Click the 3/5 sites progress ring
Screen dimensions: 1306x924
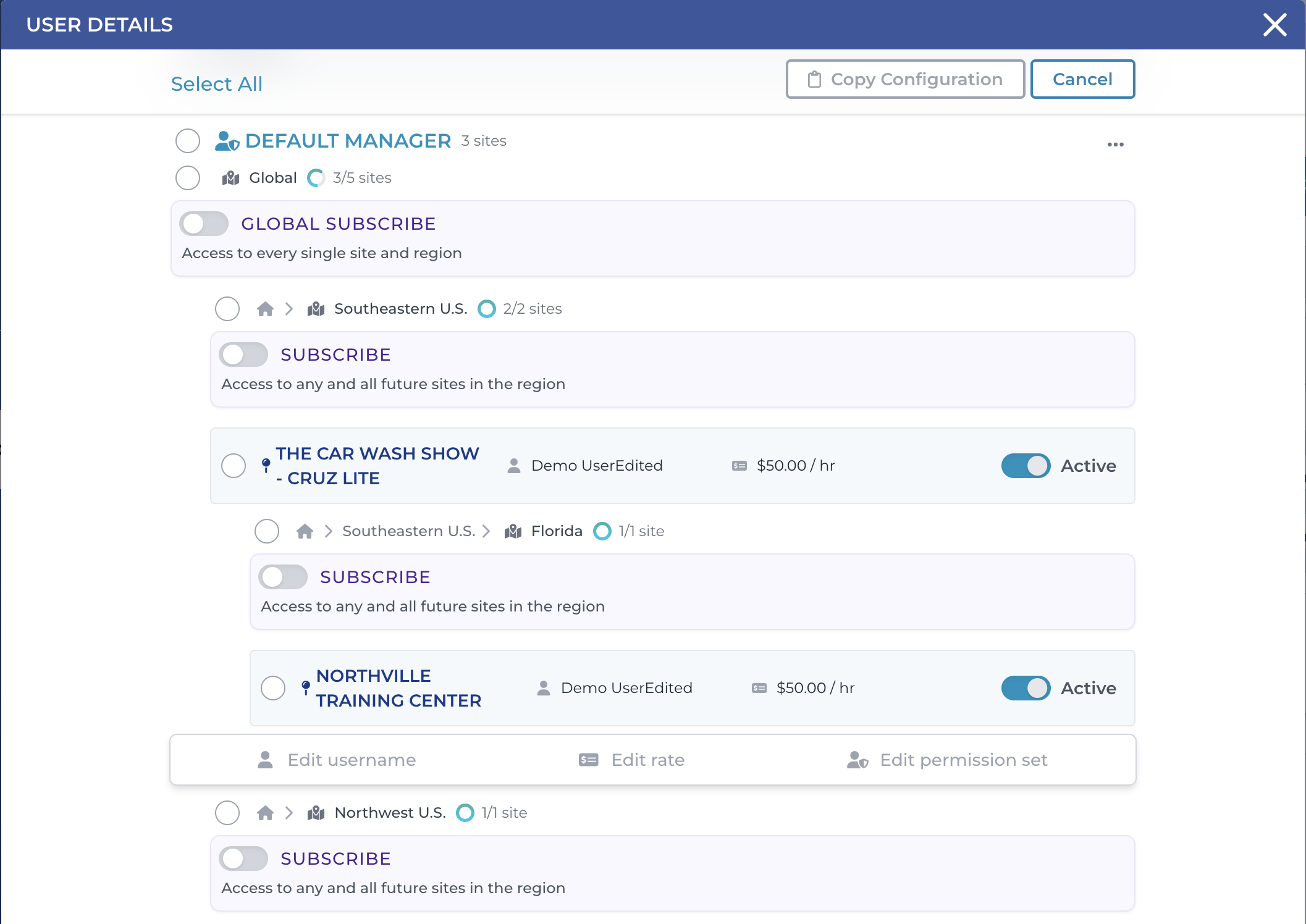(316, 178)
